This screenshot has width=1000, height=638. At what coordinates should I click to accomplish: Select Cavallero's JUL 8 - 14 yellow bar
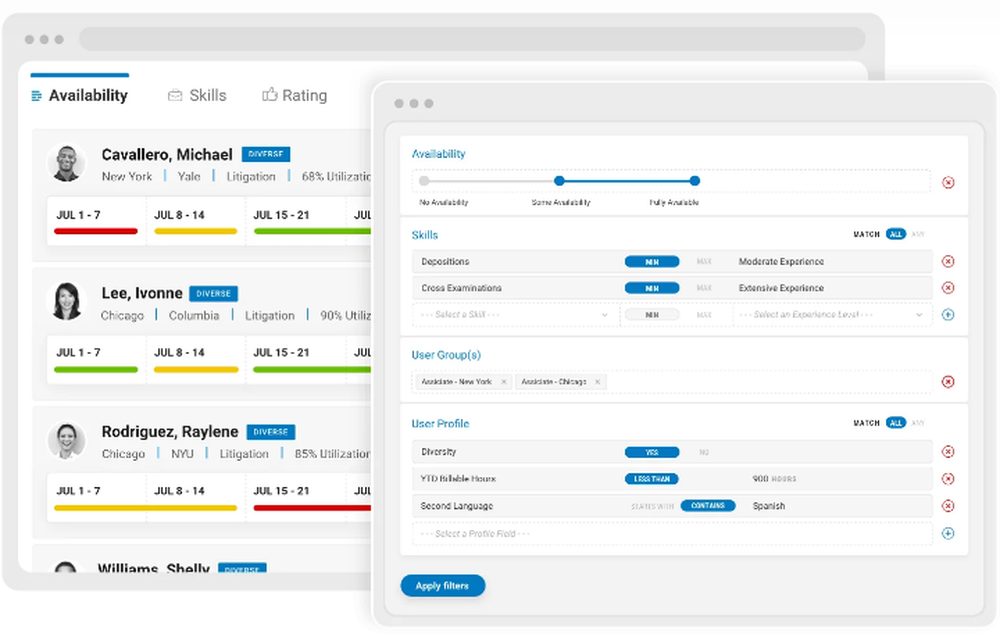tap(196, 231)
